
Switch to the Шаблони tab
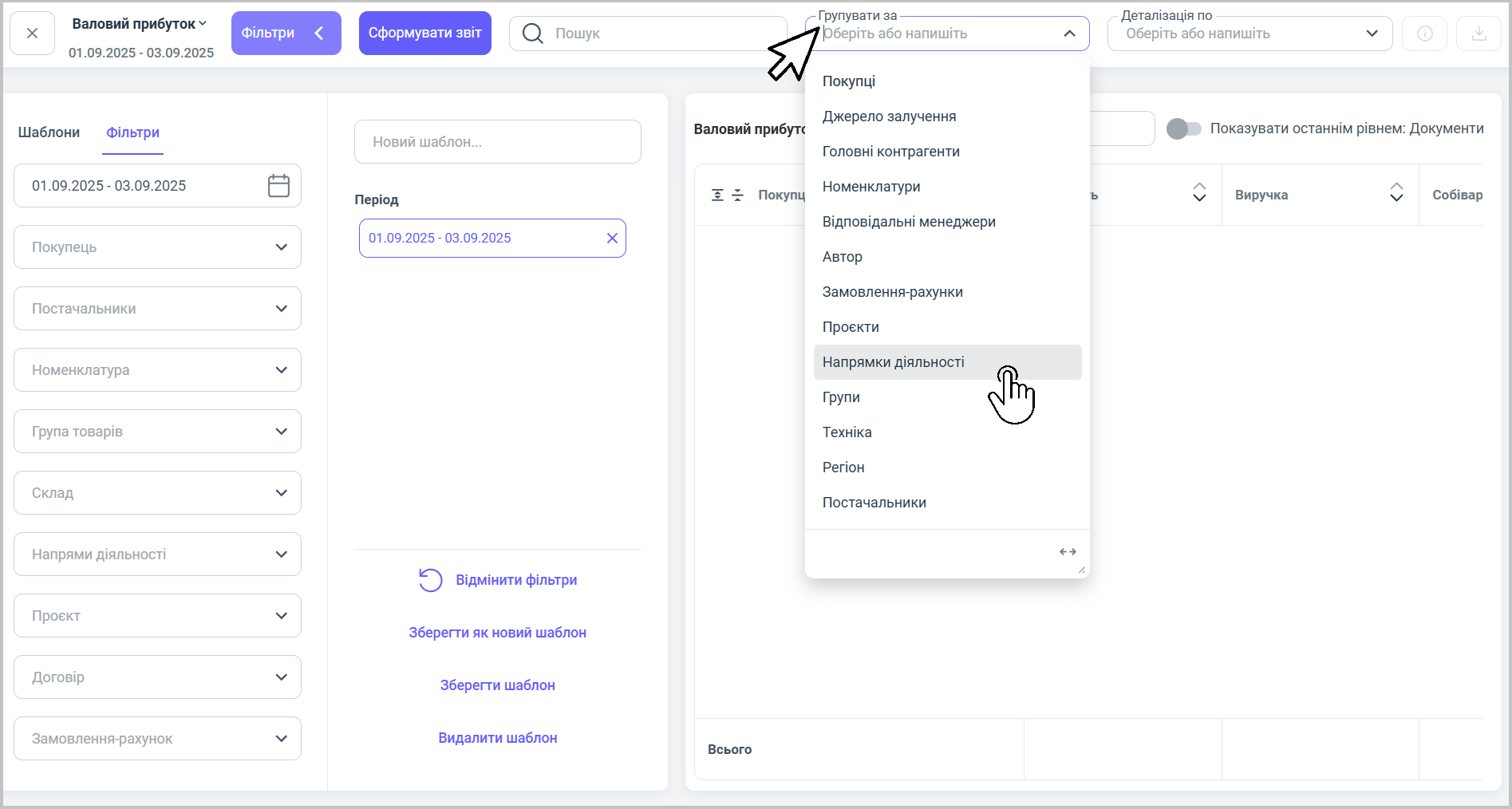click(x=49, y=132)
